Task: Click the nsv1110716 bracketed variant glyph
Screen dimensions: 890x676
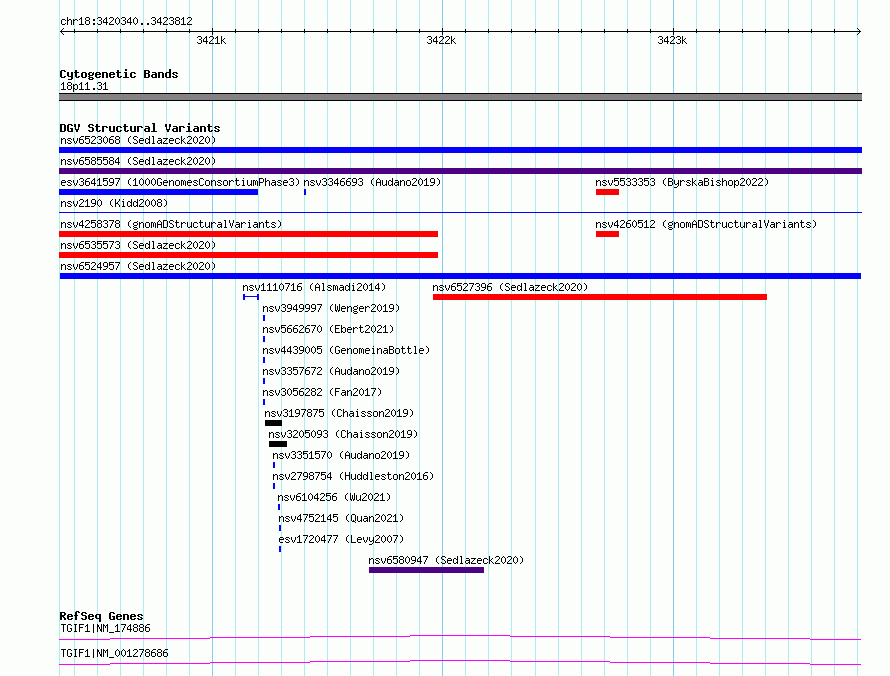Action: tap(251, 297)
